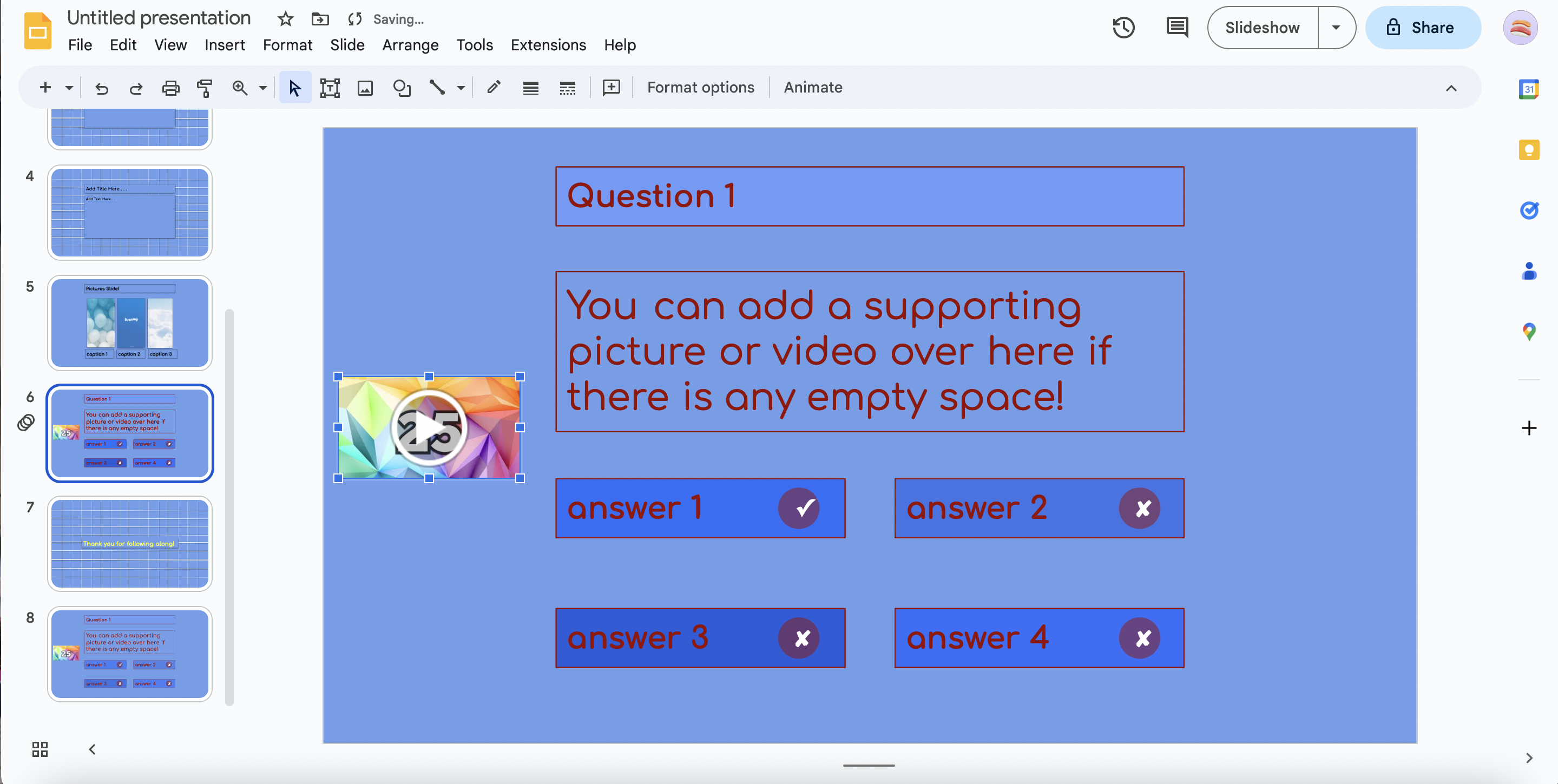Open the Insert menu

tap(225, 45)
